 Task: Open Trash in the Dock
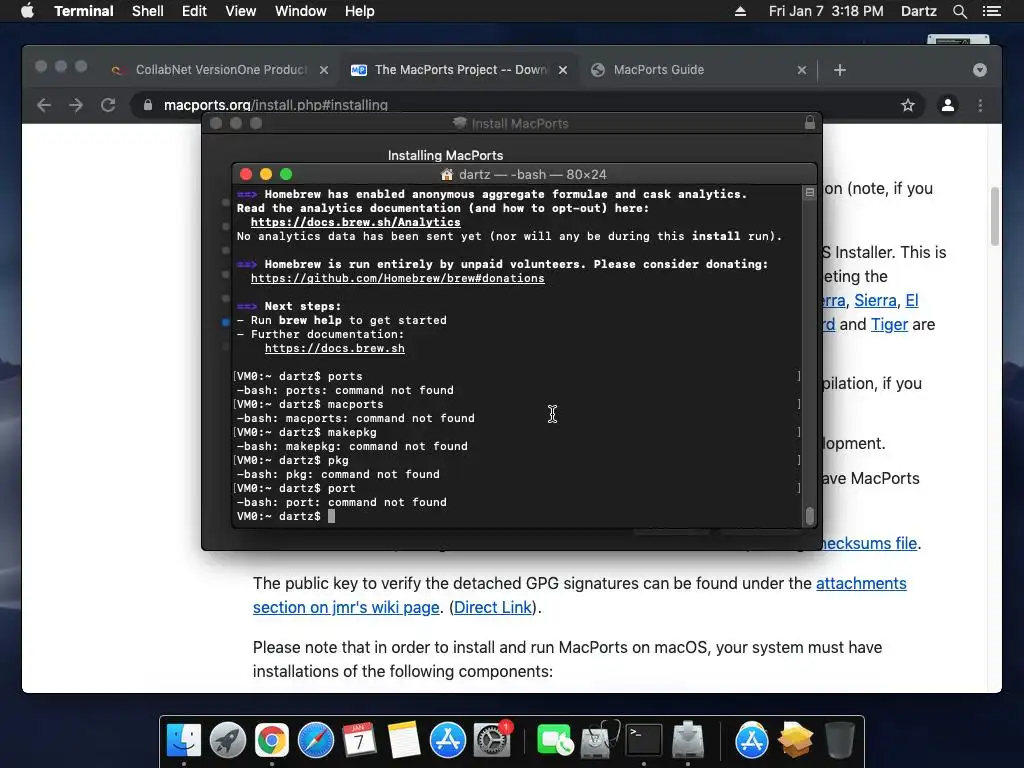click(x=839, y=741)
